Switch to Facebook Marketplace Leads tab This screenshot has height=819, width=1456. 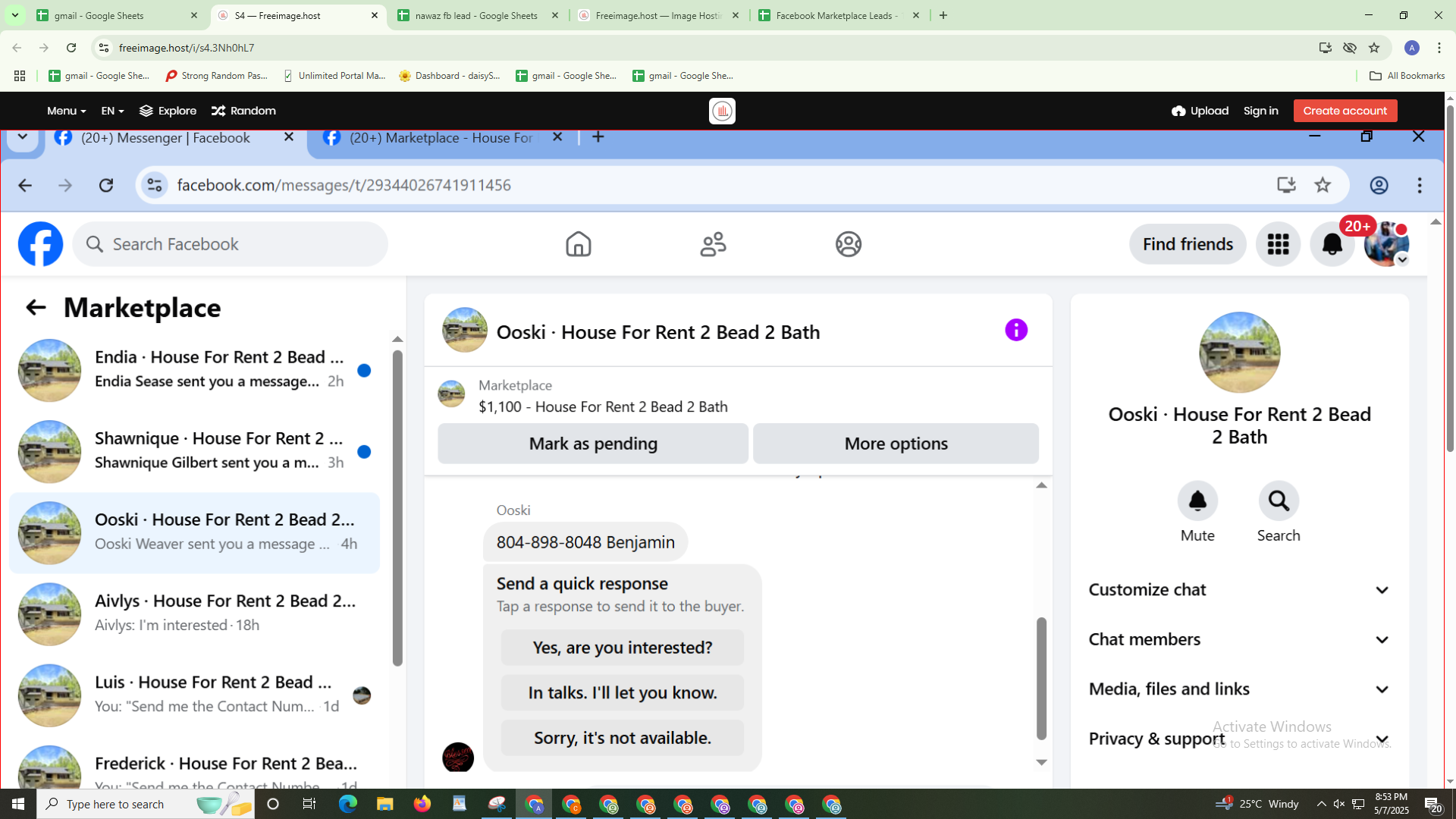[836, 15]
